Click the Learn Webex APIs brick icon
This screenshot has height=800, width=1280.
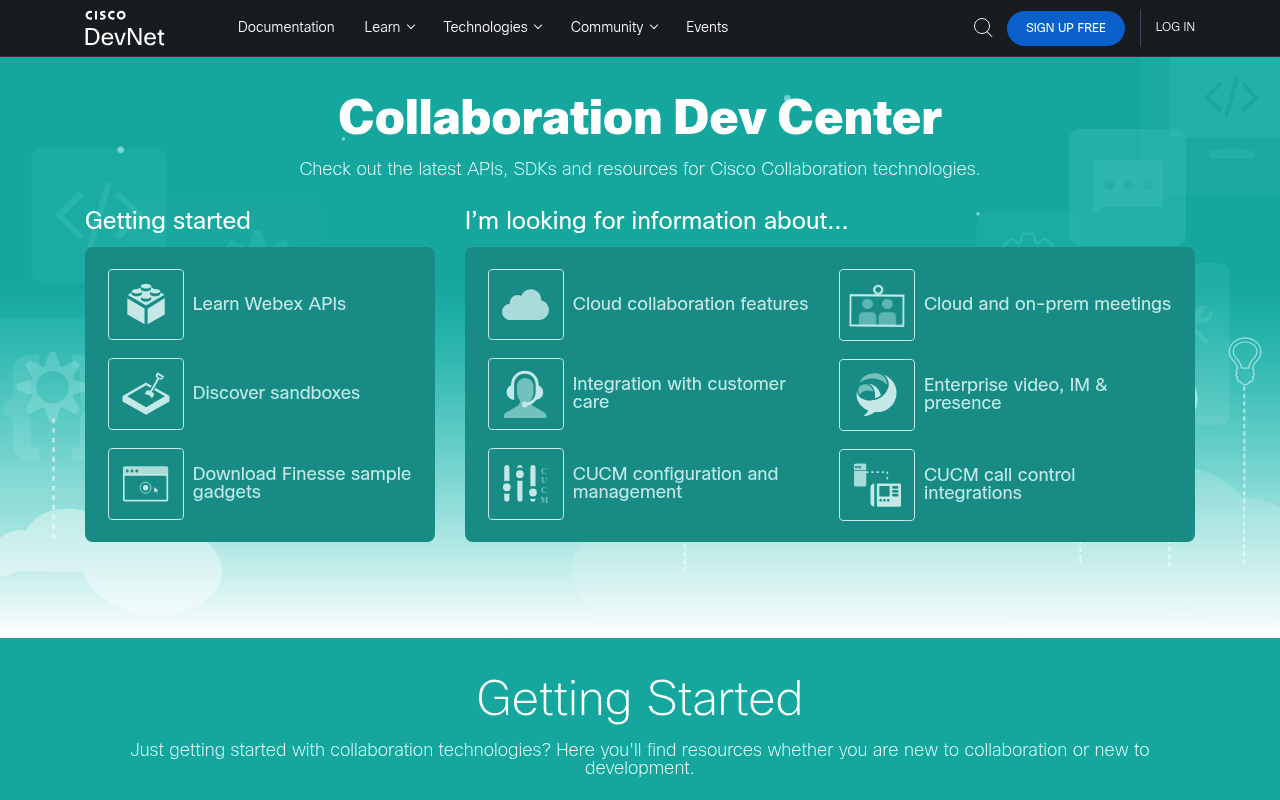pos(146,304)
